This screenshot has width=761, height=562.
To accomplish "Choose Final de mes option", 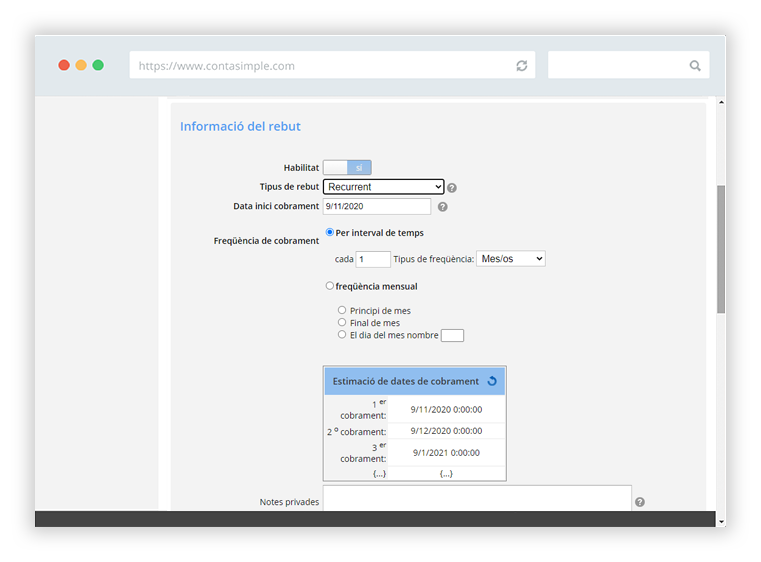I will [x=342, y=322].
